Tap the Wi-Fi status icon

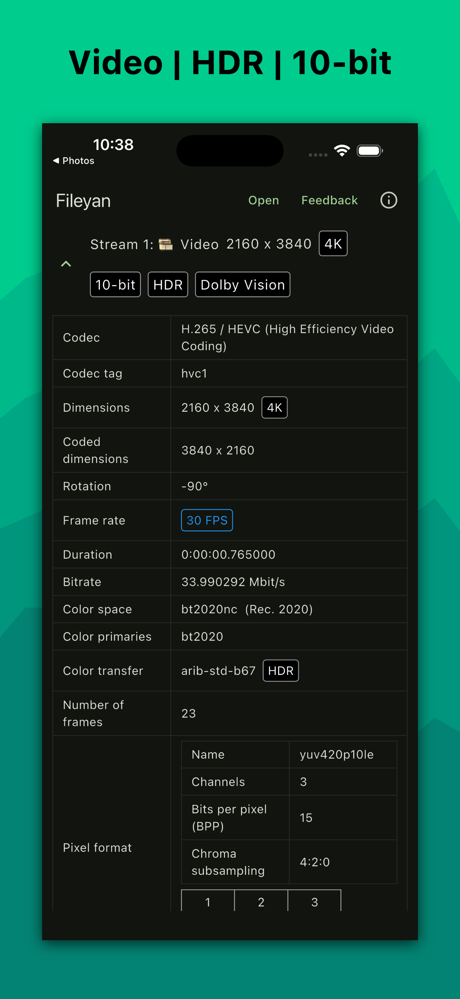click(x=342, y=151)
